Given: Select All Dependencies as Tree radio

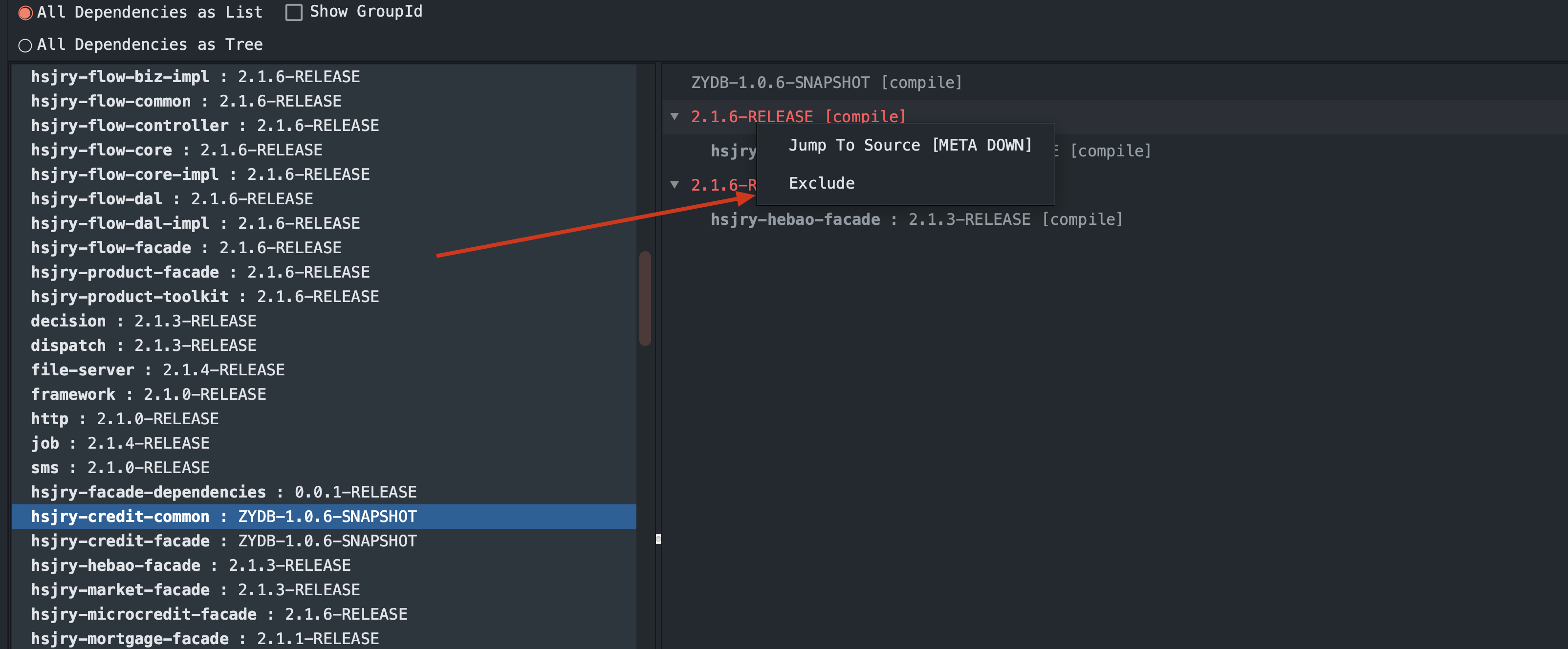Looking at the screenshot, I should pyautogui.click(x=25, y=45).
